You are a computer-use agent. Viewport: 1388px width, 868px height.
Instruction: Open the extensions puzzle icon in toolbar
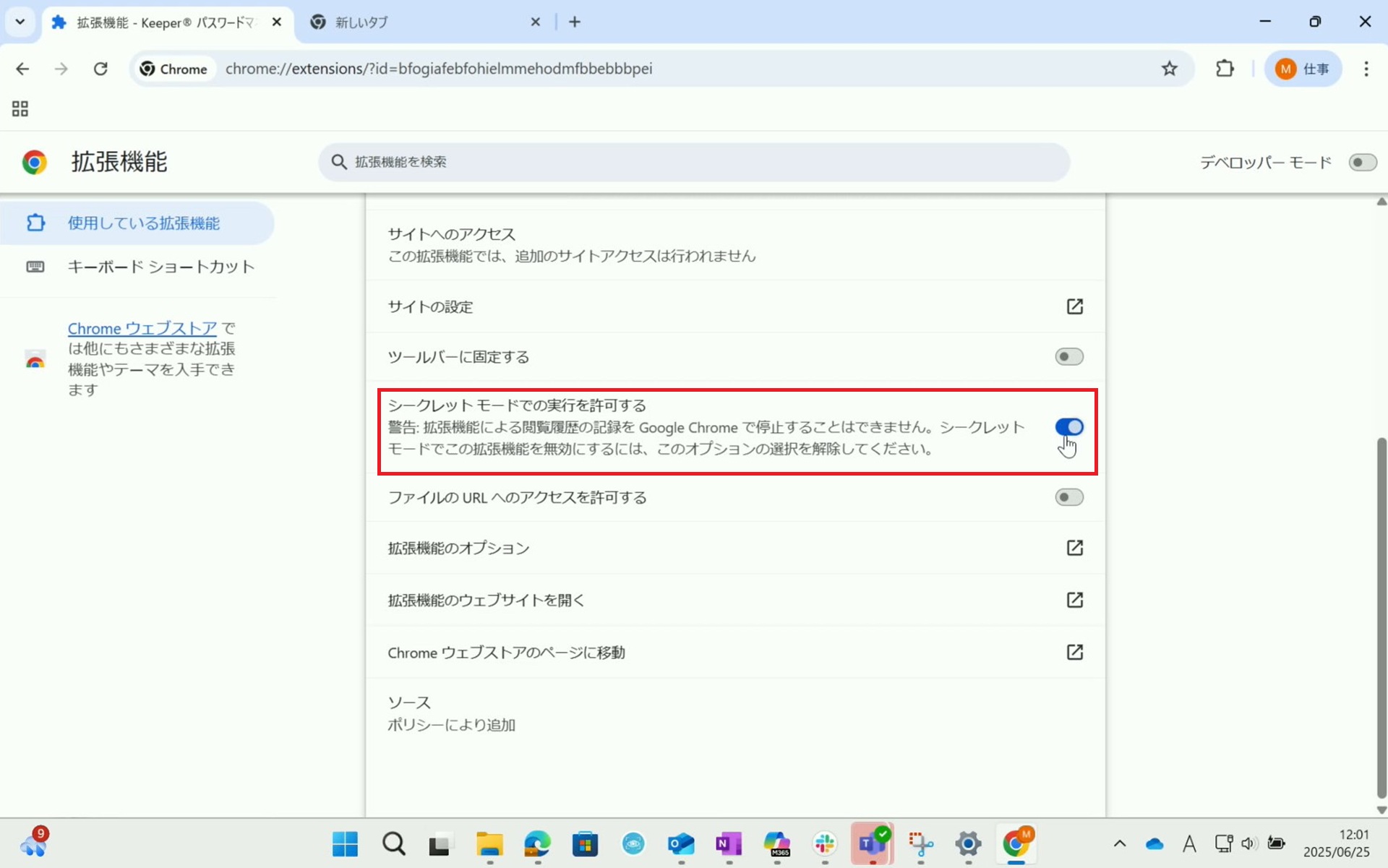[x=1225, y=69]
